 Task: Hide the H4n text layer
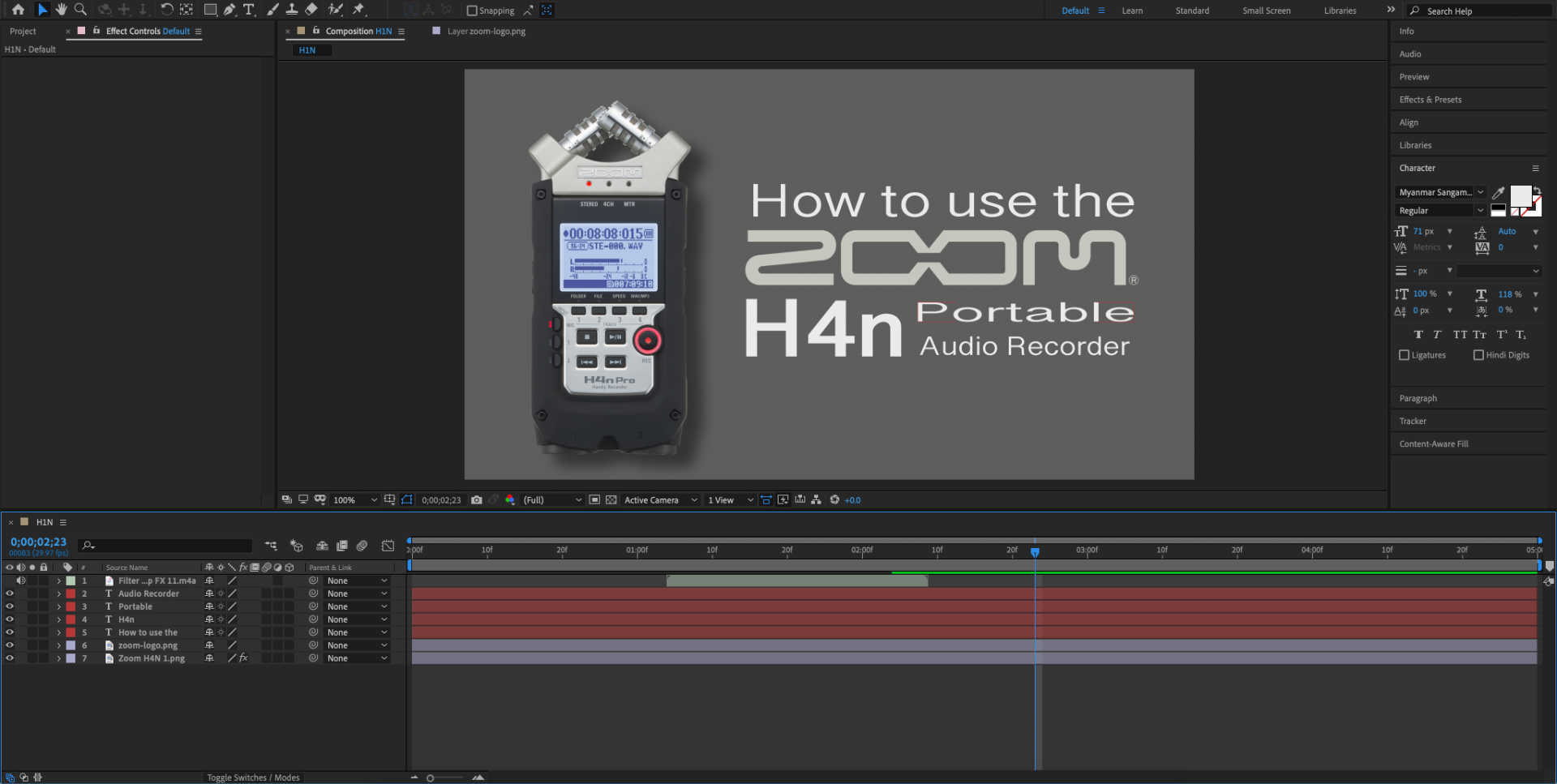[10, 619]
